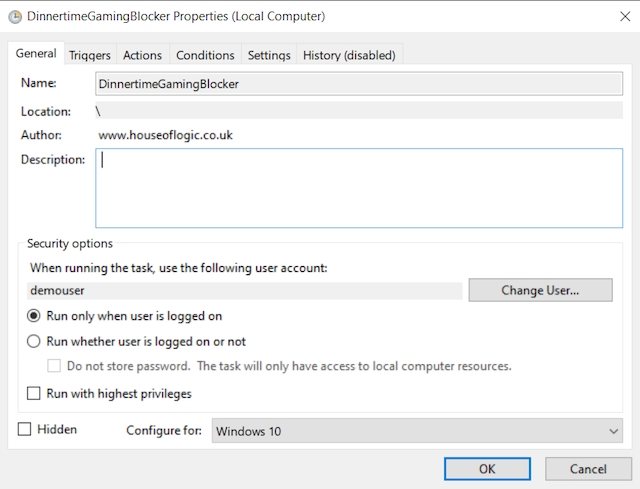Click Cancel to discard changes
Viewport: 640px width, 489px height.
588,469
